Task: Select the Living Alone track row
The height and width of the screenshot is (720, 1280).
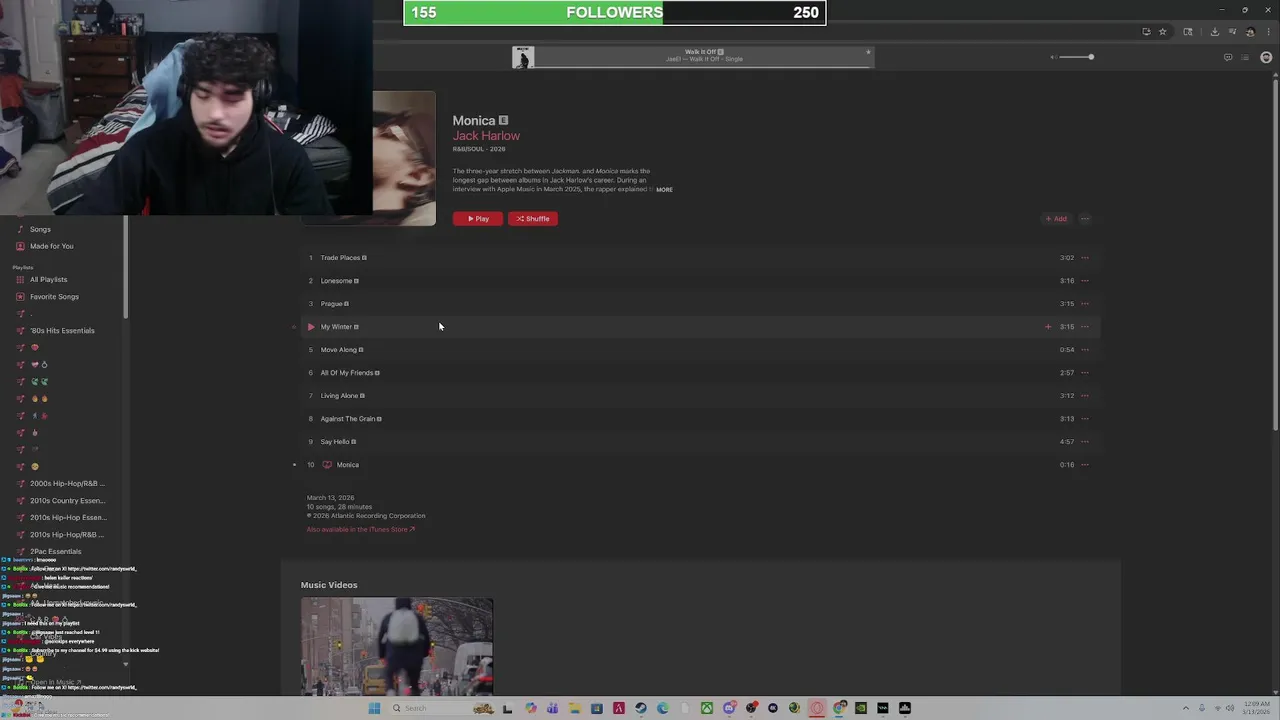Action: pos(698,396)
